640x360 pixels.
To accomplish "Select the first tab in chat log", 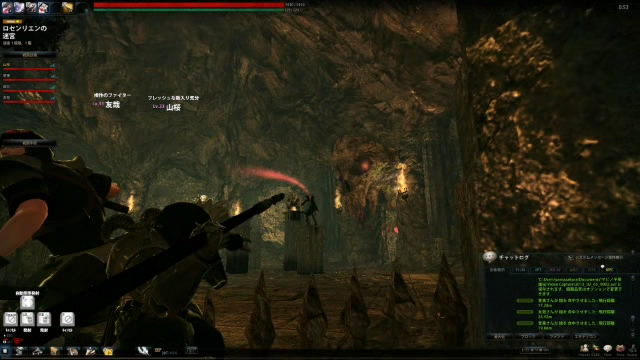I will coord(497,270).
